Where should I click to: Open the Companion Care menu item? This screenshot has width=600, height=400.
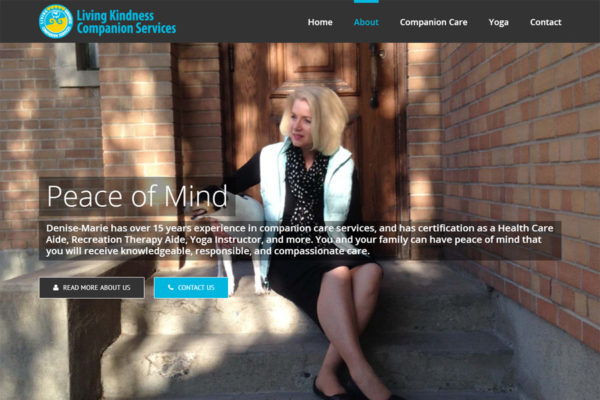(x=434, y=22)
